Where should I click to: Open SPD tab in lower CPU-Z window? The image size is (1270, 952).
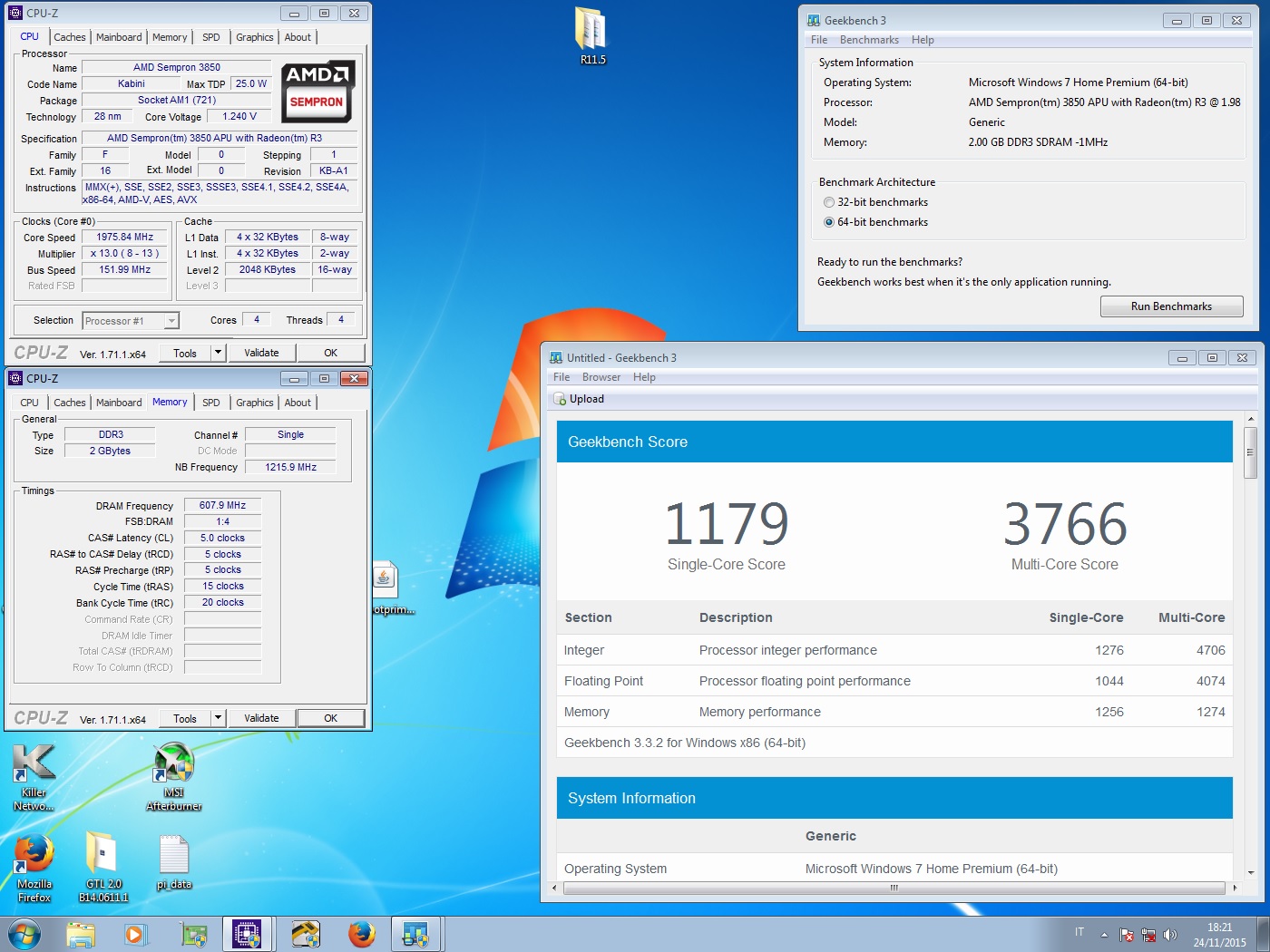211,403
